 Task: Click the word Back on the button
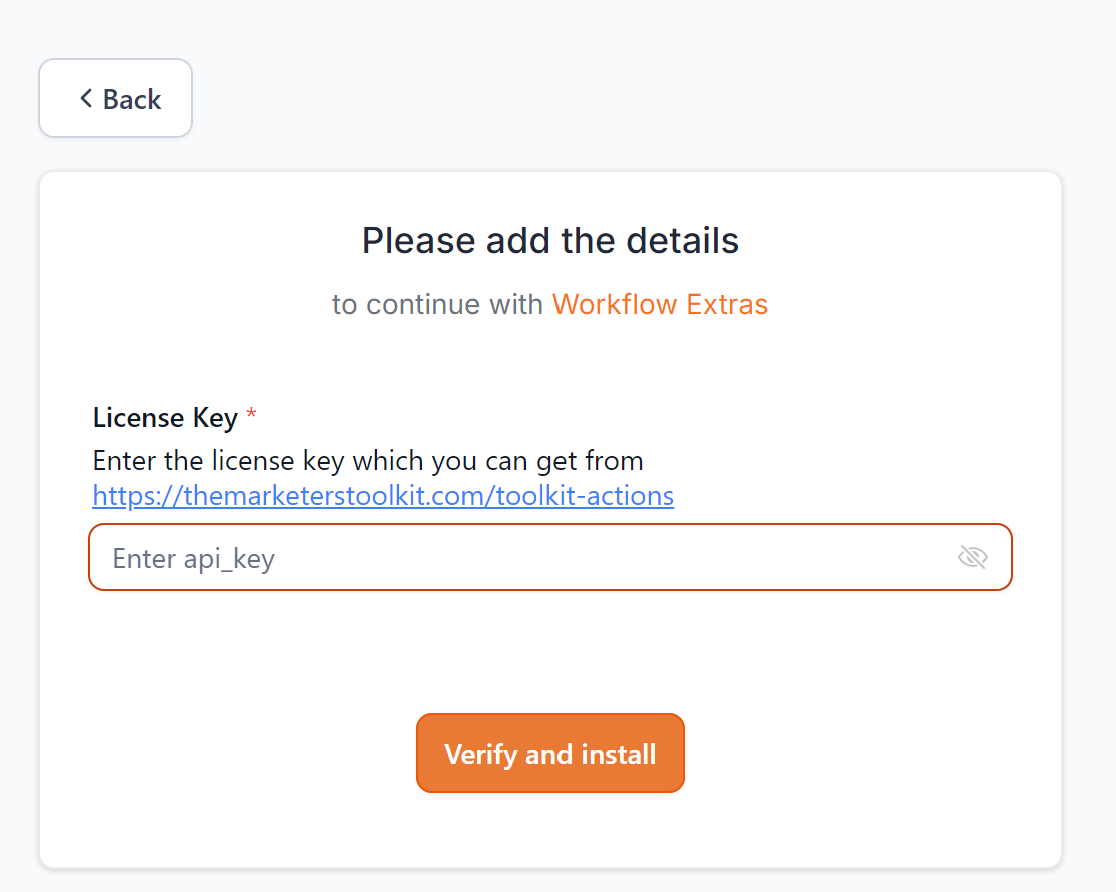click(x=132, y=99)
